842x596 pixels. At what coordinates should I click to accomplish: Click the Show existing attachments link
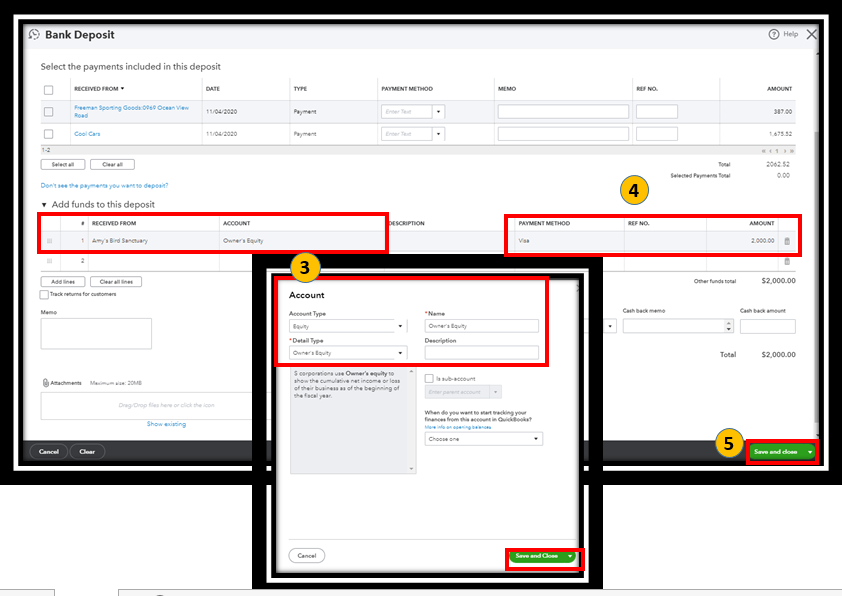point(166,424)
